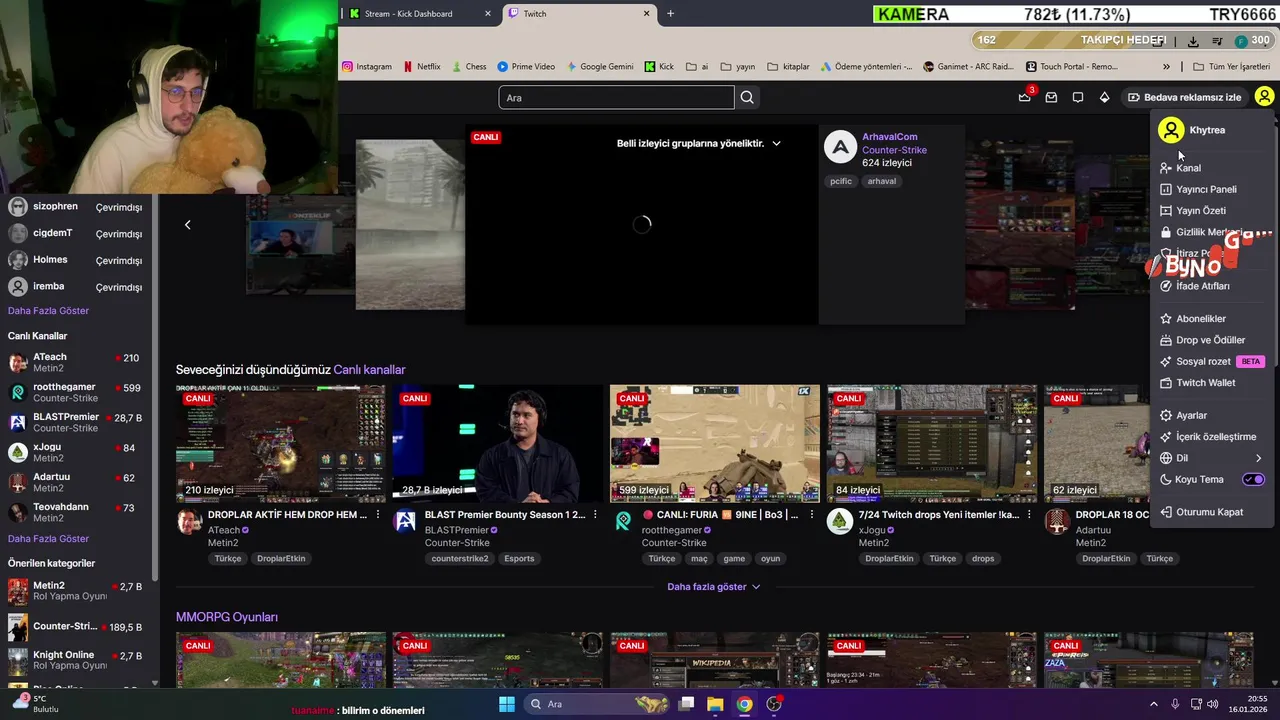Select sizophren offline channel in sidebar
Screen dimensions: 1280x720
[75, 207]
